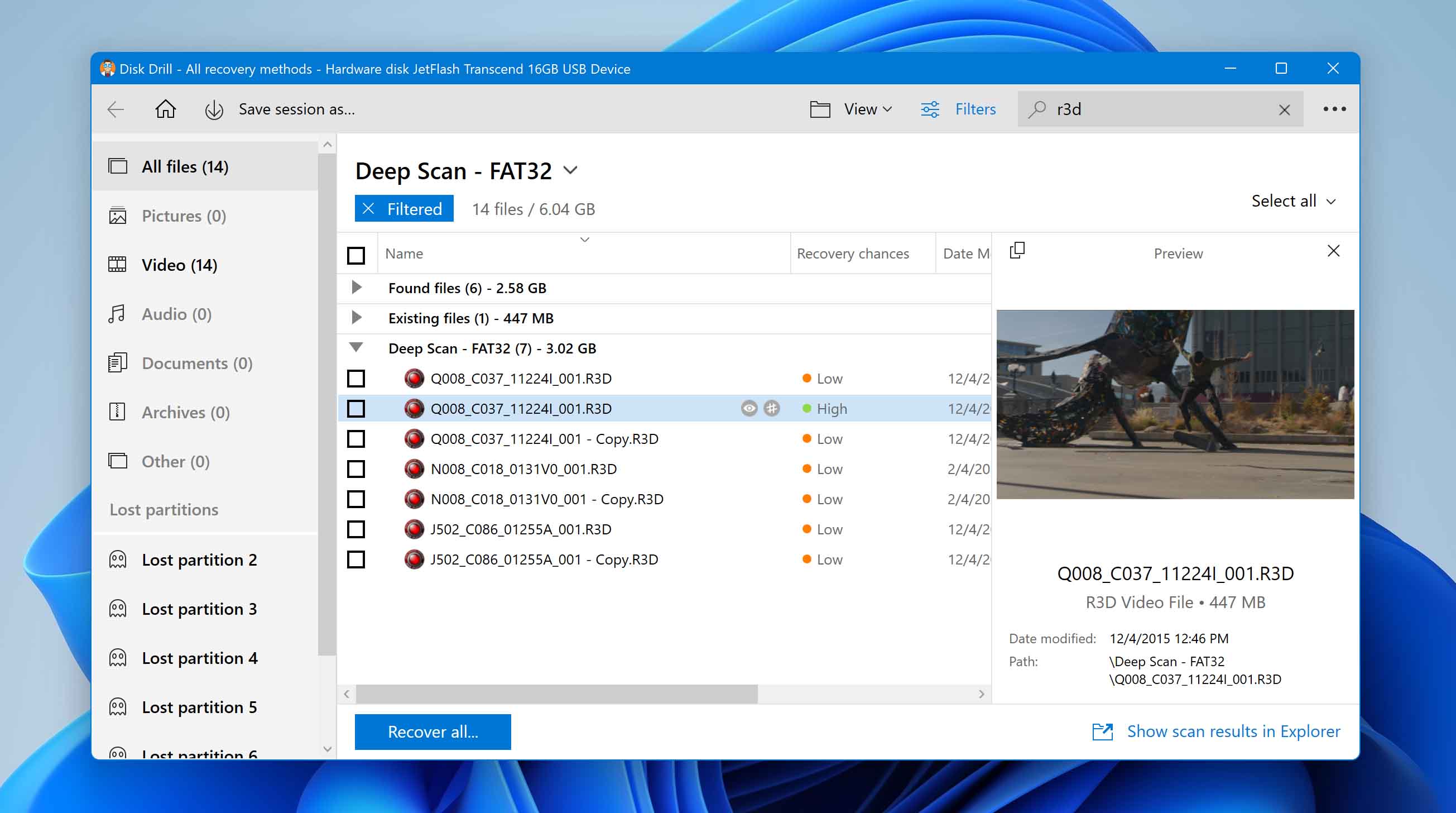Click Recover all button
Viewport: 1456px width, 813px height.
pos(433,731)
